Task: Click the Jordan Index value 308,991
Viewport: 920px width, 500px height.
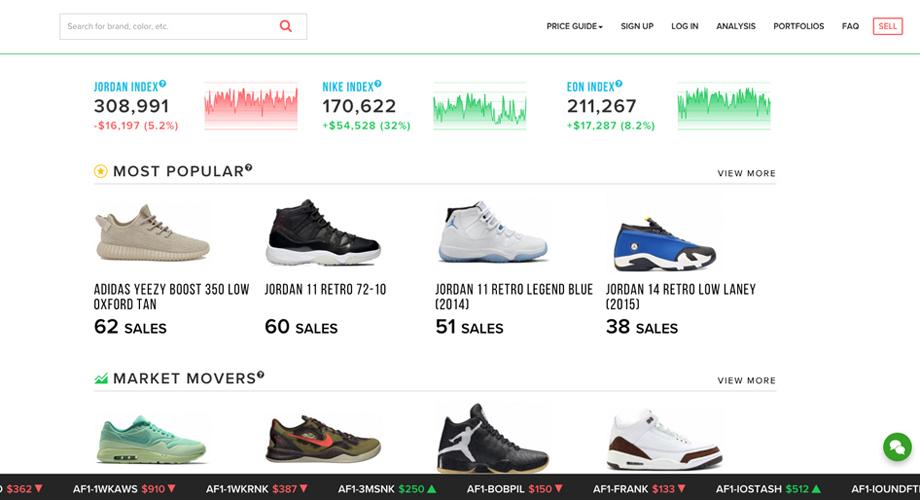Action: [x=131, y=106]
